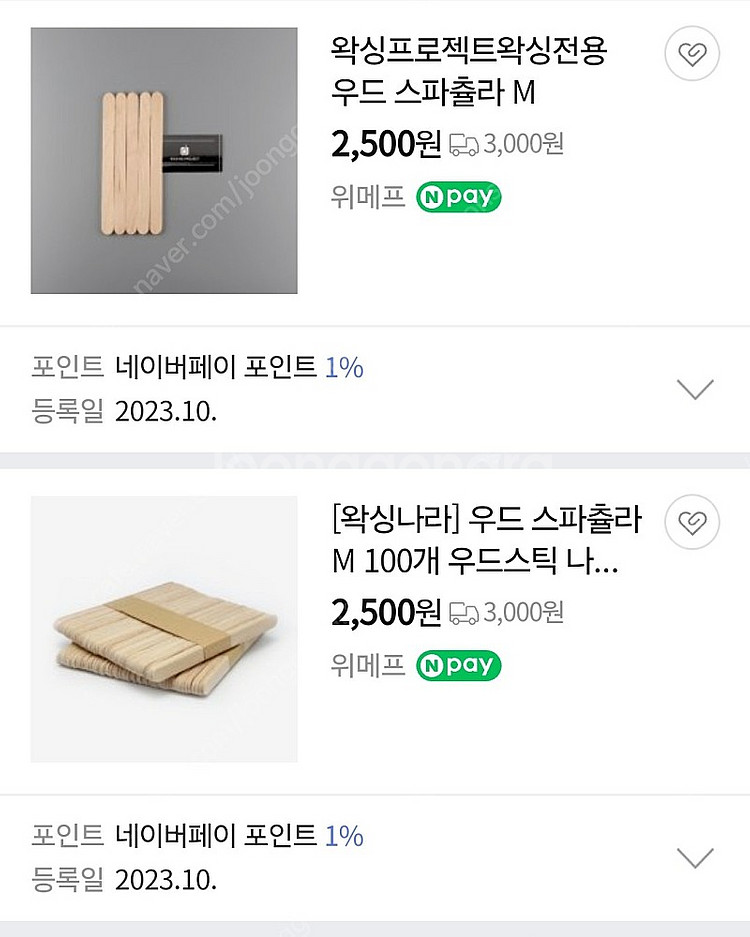
Task: Open 왁싱나라 wood stick product image
Action: coord(164,629)
